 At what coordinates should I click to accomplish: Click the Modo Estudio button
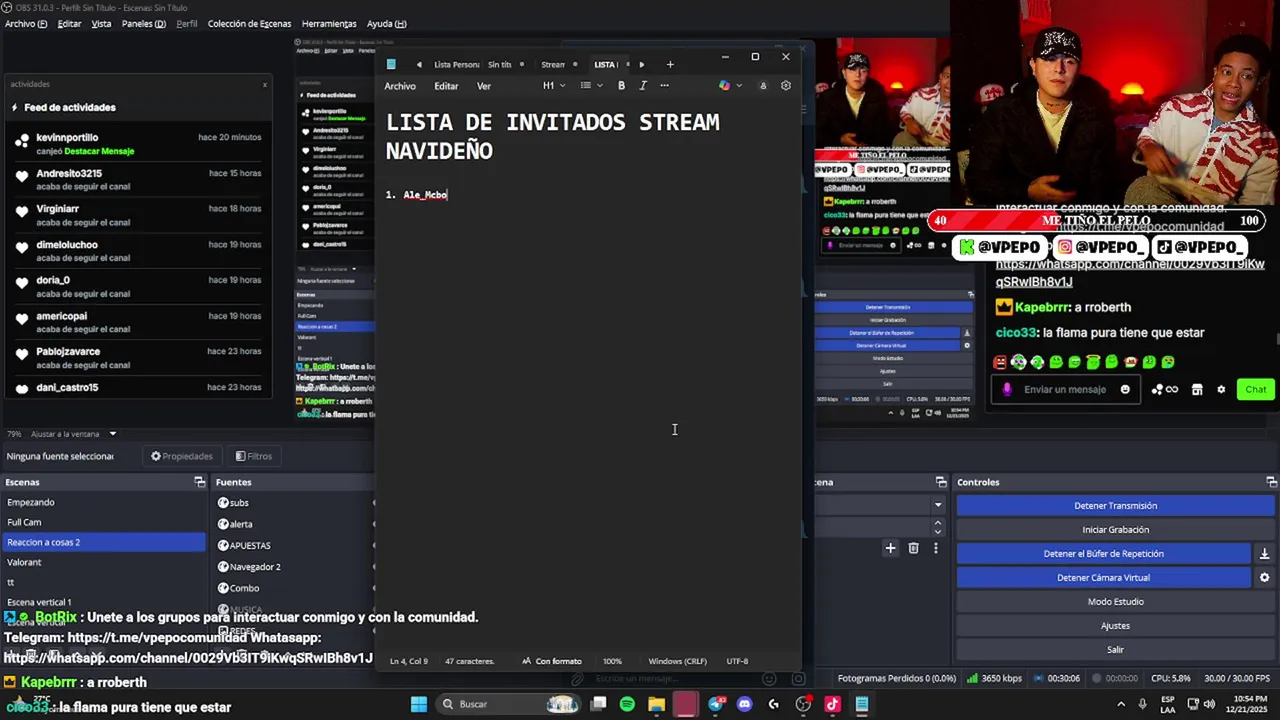pos(1115,602)
